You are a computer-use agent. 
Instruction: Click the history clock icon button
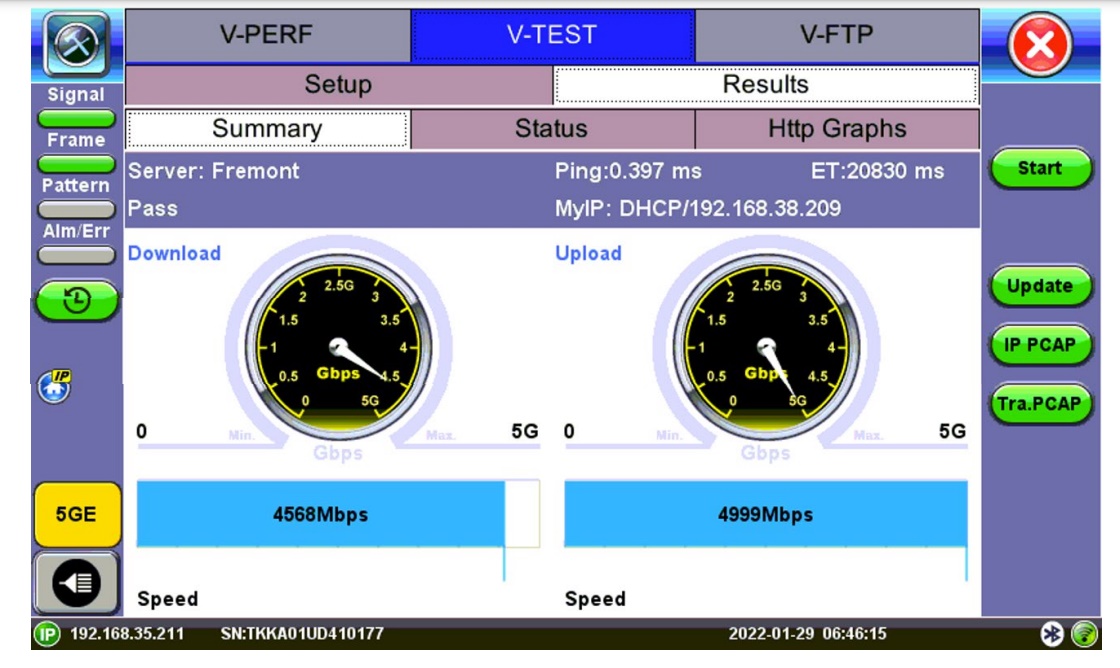(x=76, y=300)
